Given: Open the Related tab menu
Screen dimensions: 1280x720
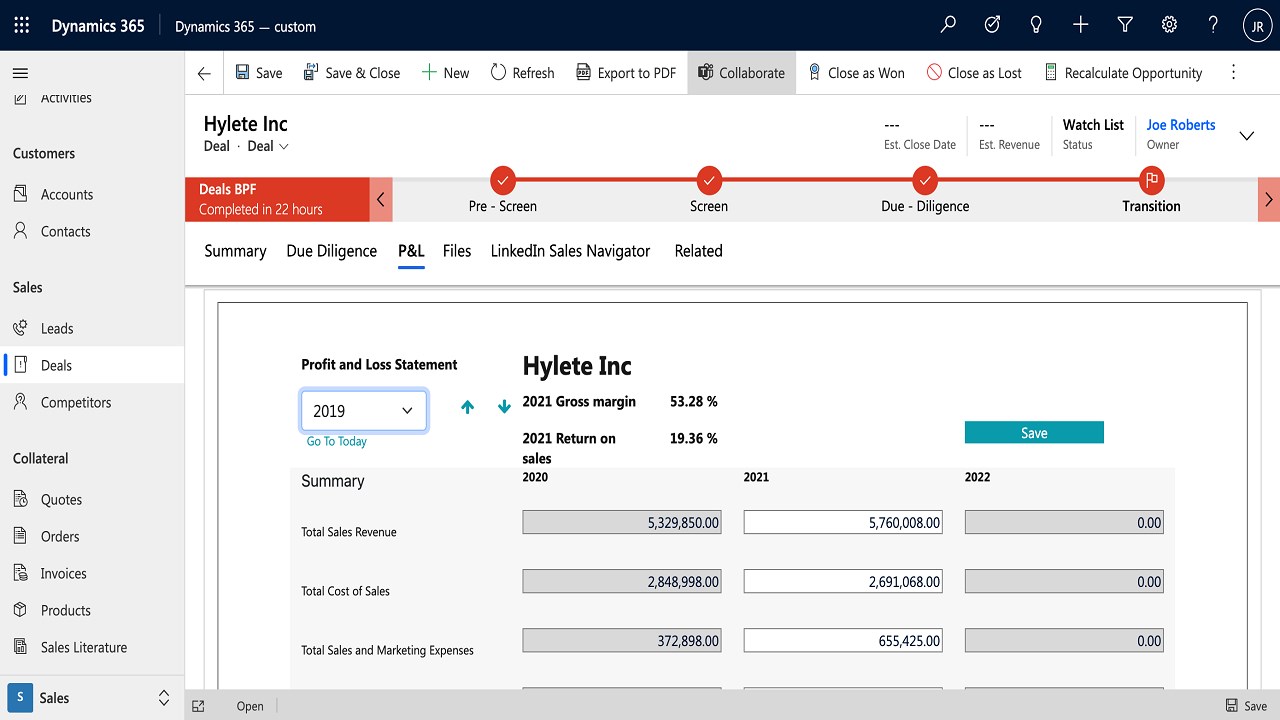Looking at the screenshot, I should pyautogui.click(x=698, y=251).
